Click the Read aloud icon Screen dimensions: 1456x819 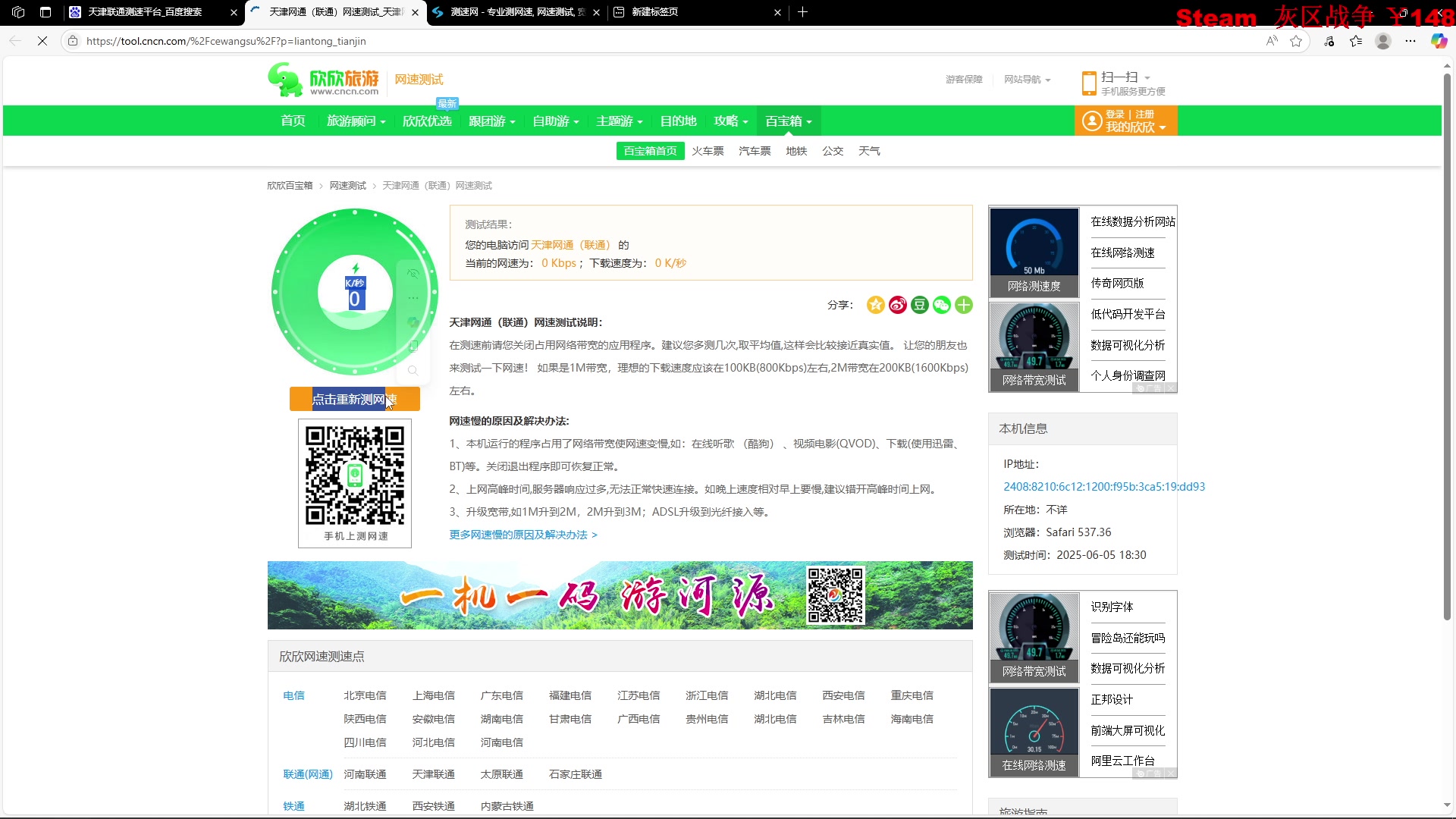(x=1272, y=41)
